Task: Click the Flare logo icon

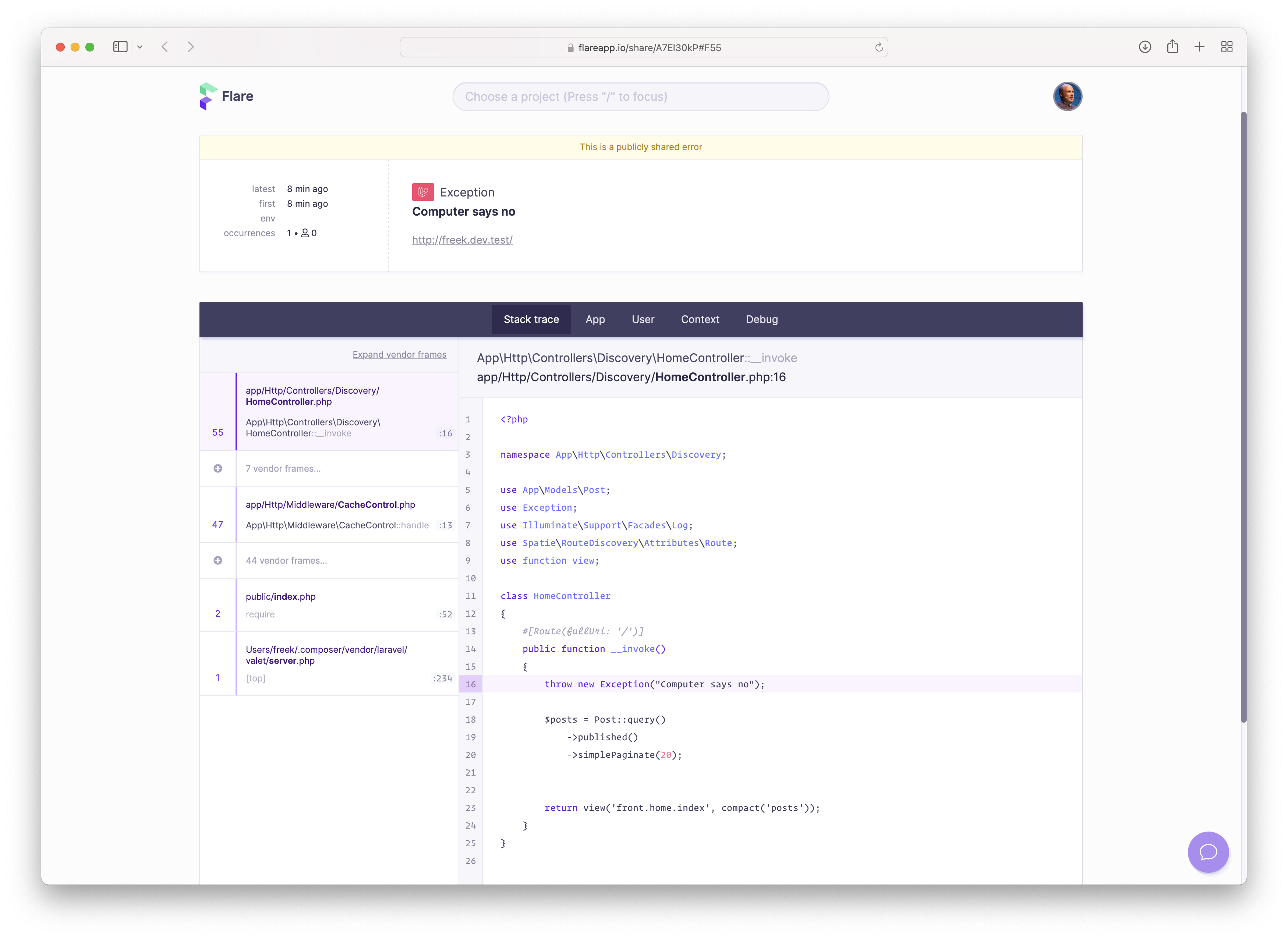Action: click(x=208, y=96)
